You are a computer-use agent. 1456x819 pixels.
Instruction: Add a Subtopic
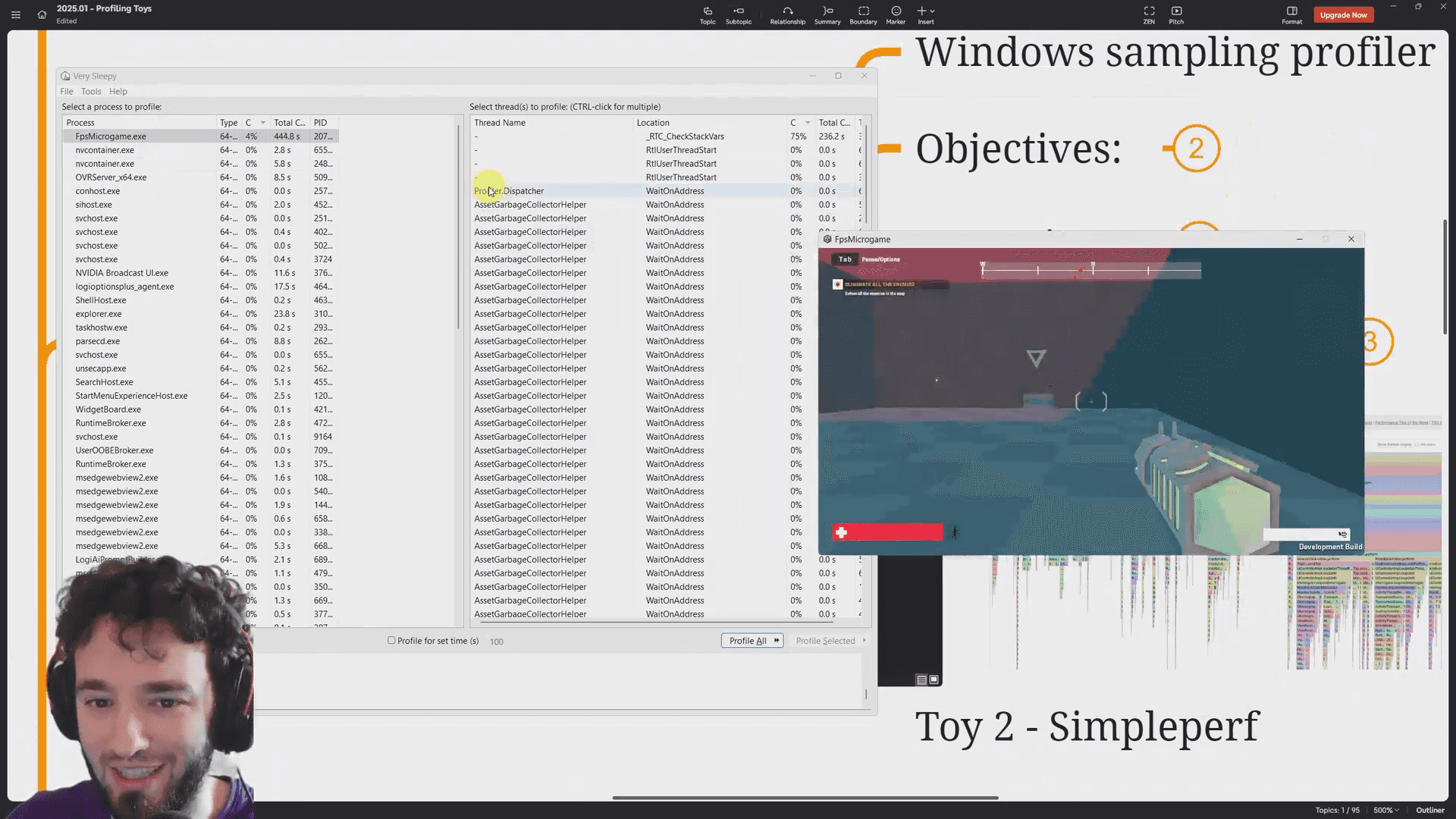(x=739, y=14)
